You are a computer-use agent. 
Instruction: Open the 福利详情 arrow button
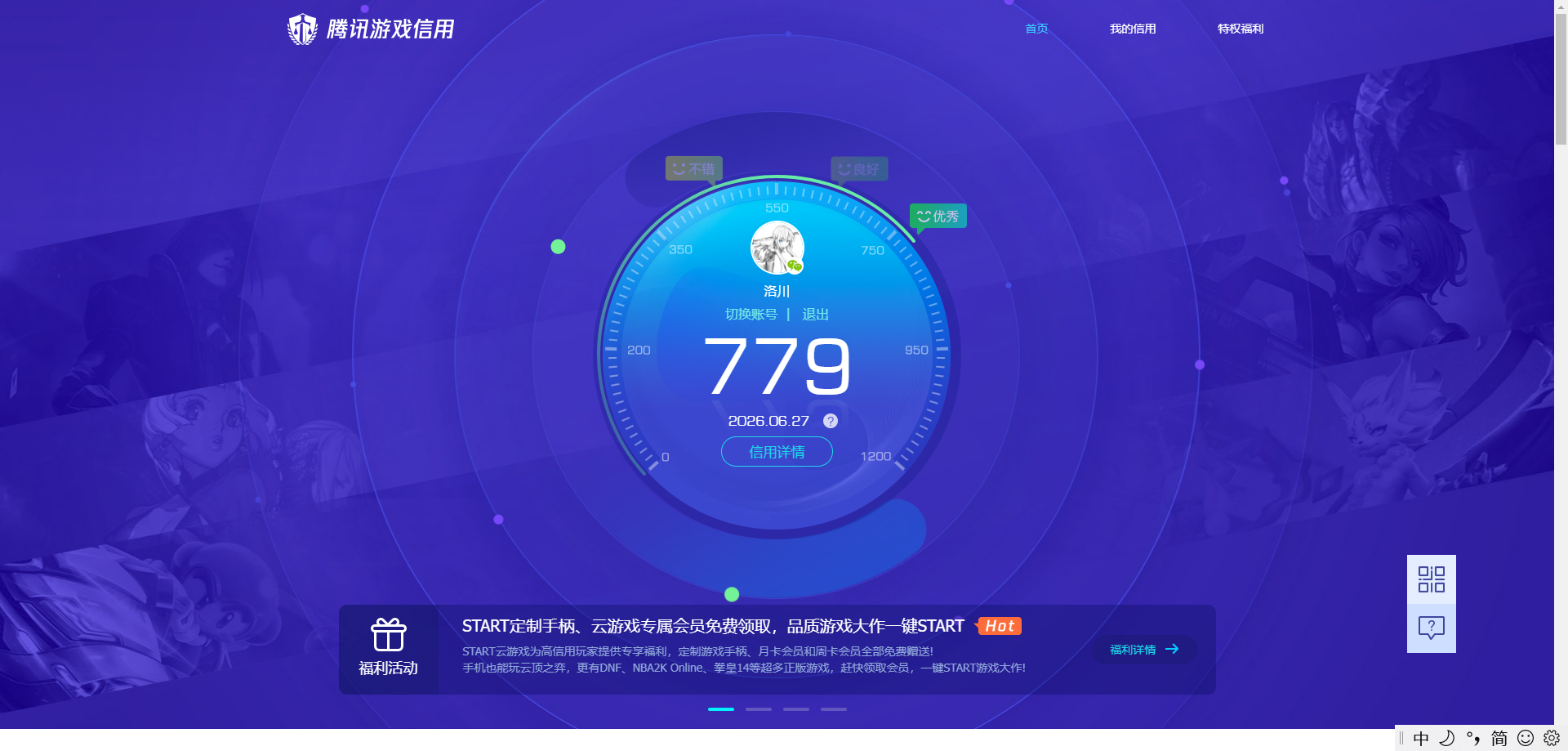(1144, 650)
